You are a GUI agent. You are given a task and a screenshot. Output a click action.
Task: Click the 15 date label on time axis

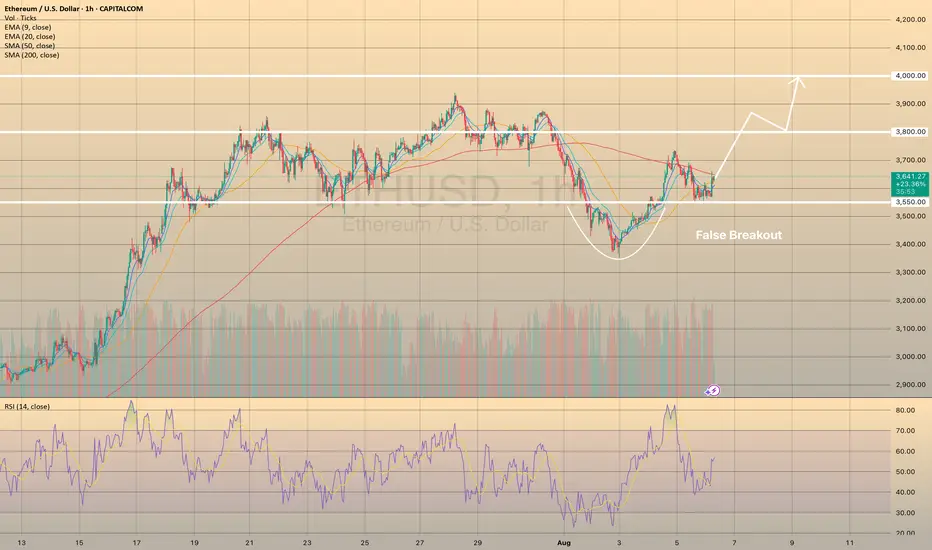click(x=79, y=543)
